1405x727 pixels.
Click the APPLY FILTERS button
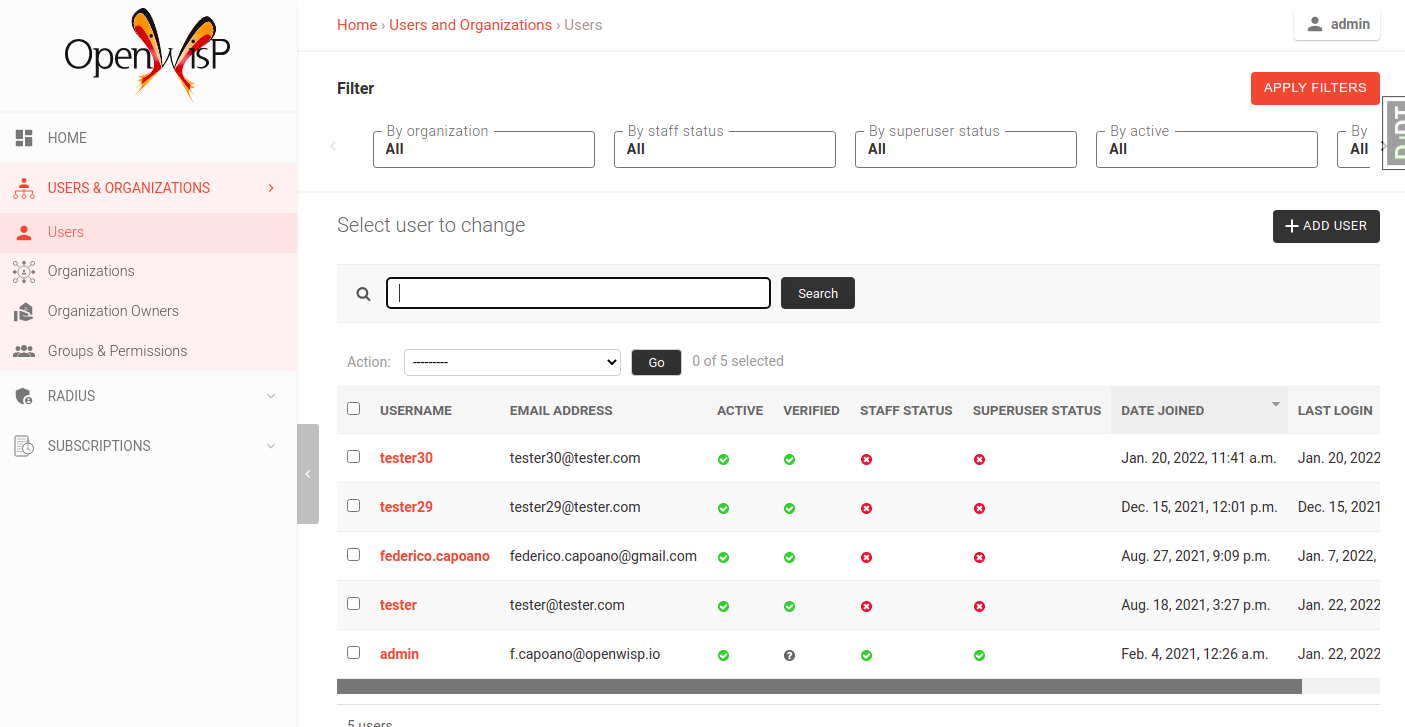[1315, 88]
